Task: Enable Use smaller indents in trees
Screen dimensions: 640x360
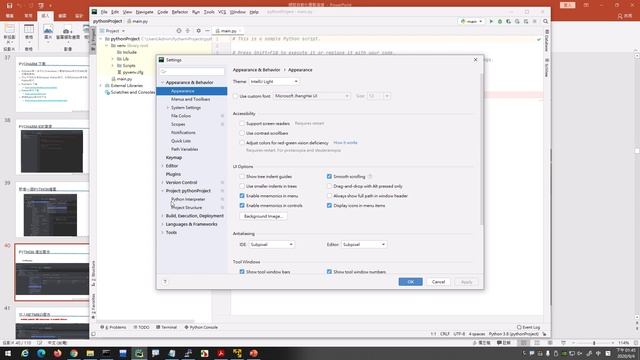Action: point(242,186)
